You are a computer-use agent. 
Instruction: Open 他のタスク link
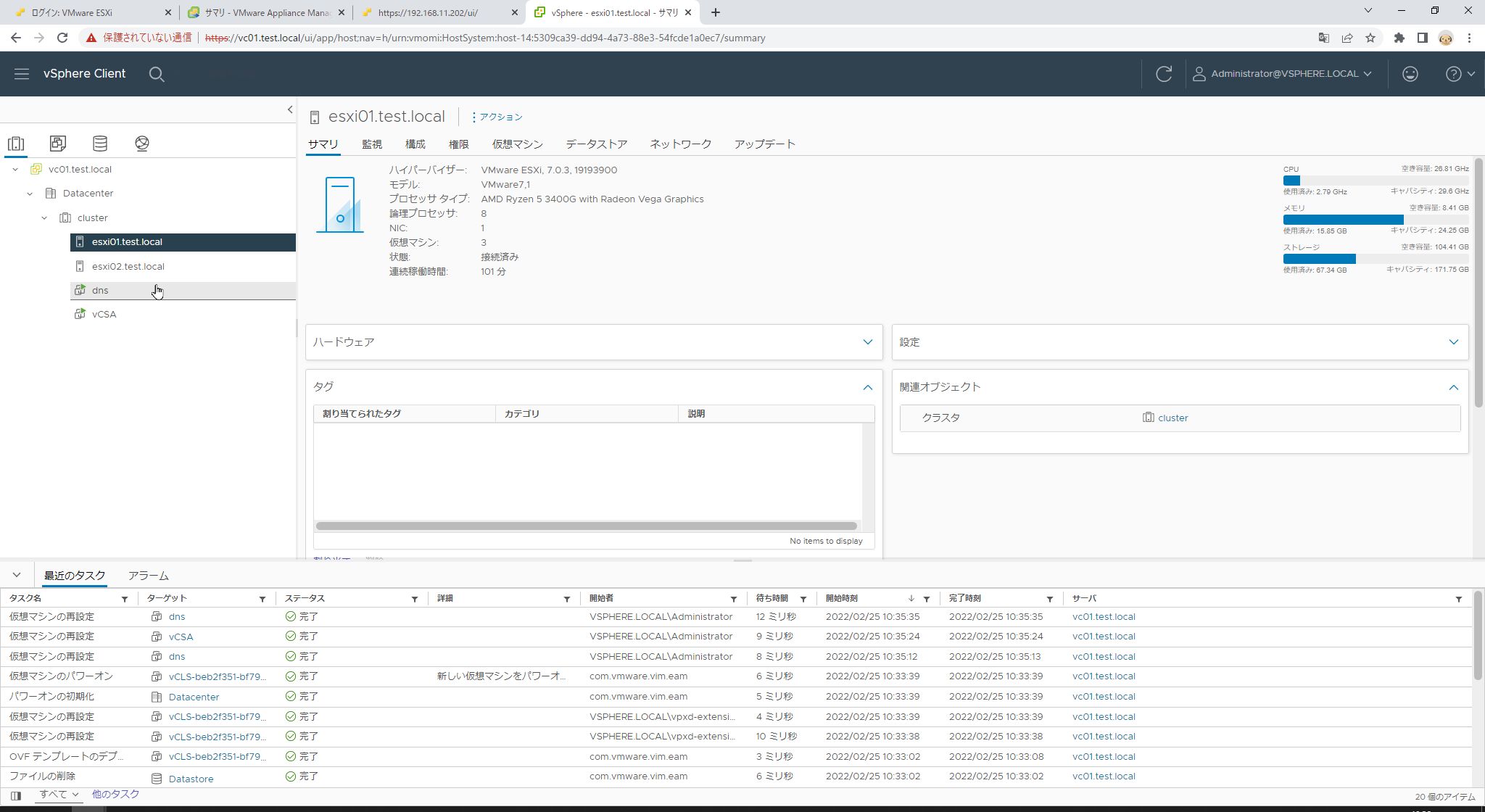(115, 795)
